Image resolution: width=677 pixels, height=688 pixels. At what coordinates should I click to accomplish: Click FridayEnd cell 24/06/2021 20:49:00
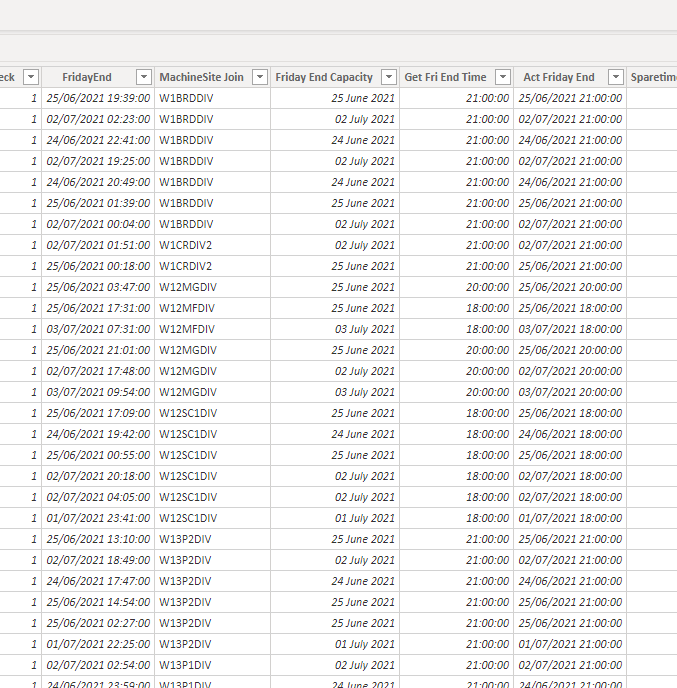point(98,182)
